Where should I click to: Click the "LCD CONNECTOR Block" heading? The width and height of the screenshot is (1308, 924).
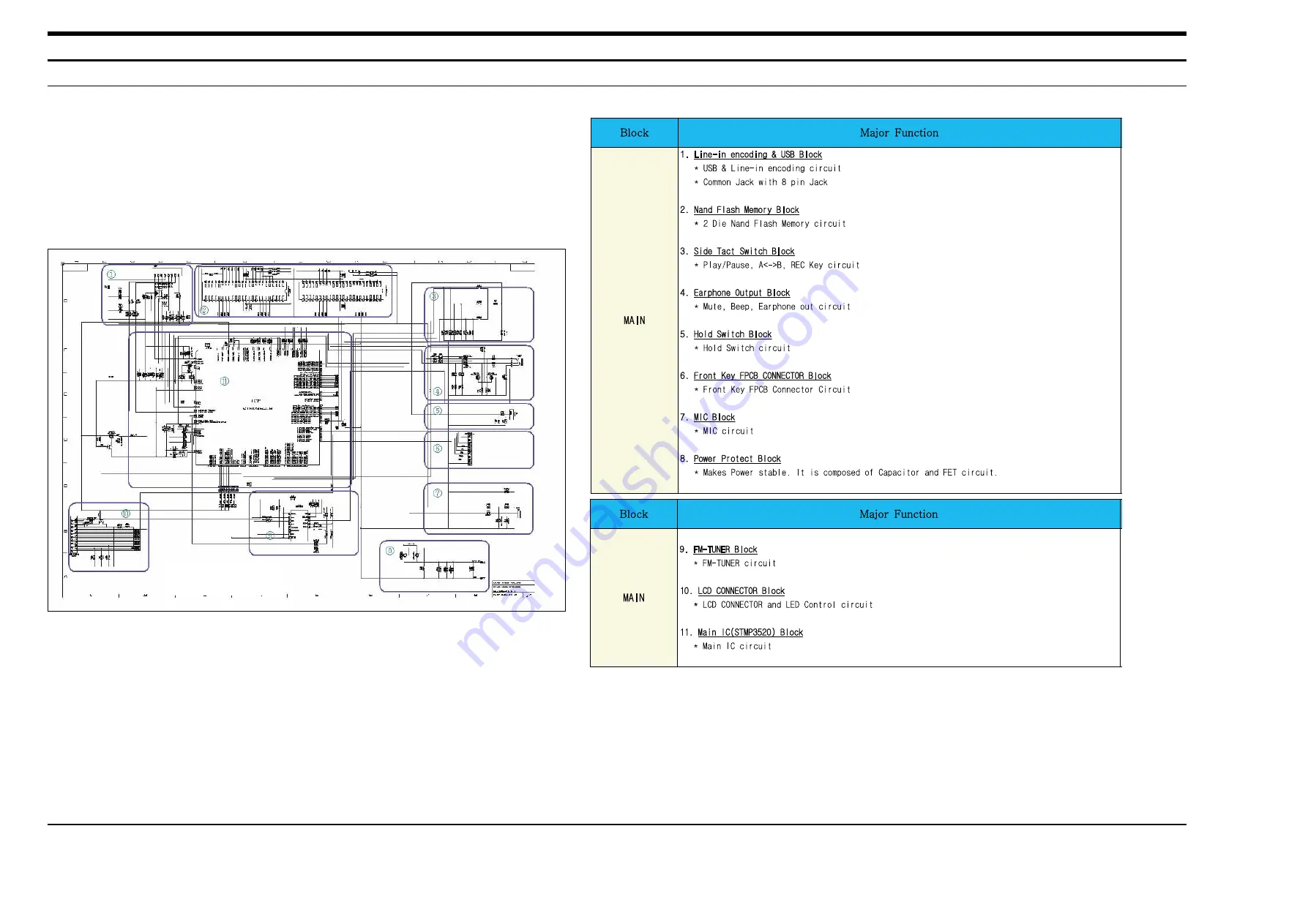pyautogui.click(x=741, y=591)
